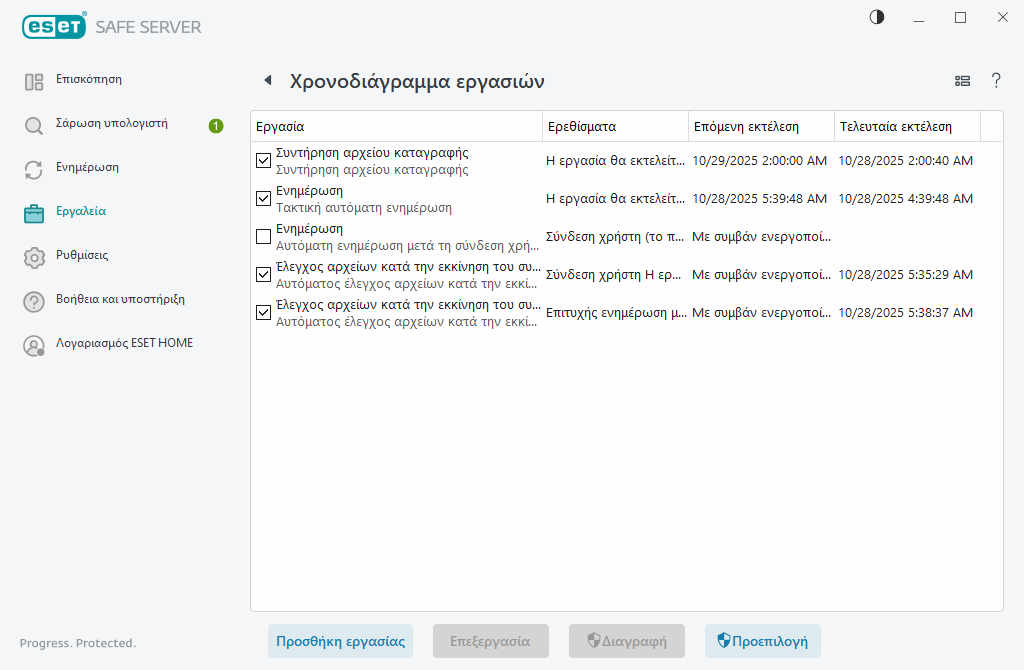Uncheck the Τακτική αυτόματη ενημέρωση task

point(263,199)
